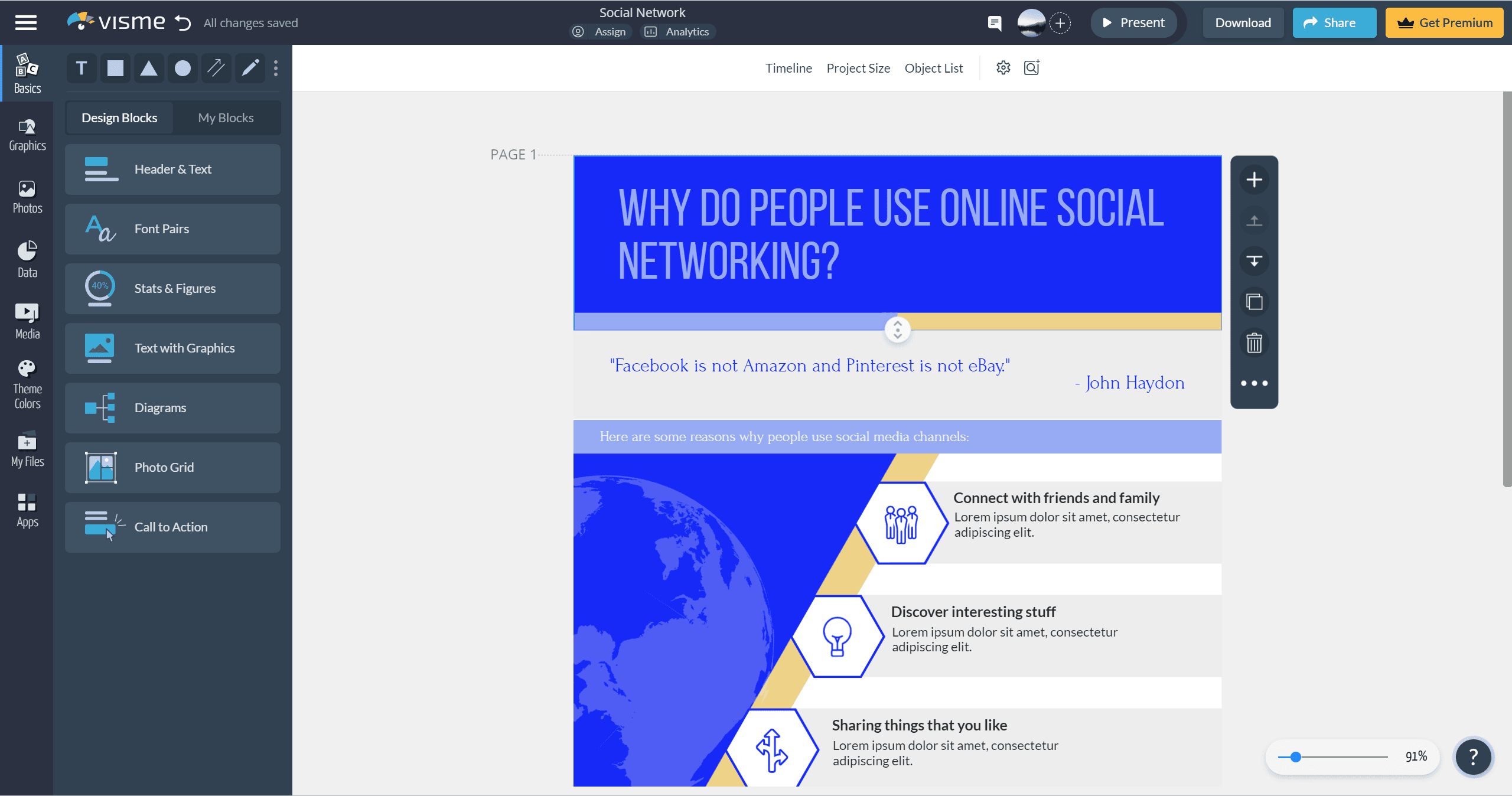Open Analytics
Screen dimensions: 1512x796
677,32
